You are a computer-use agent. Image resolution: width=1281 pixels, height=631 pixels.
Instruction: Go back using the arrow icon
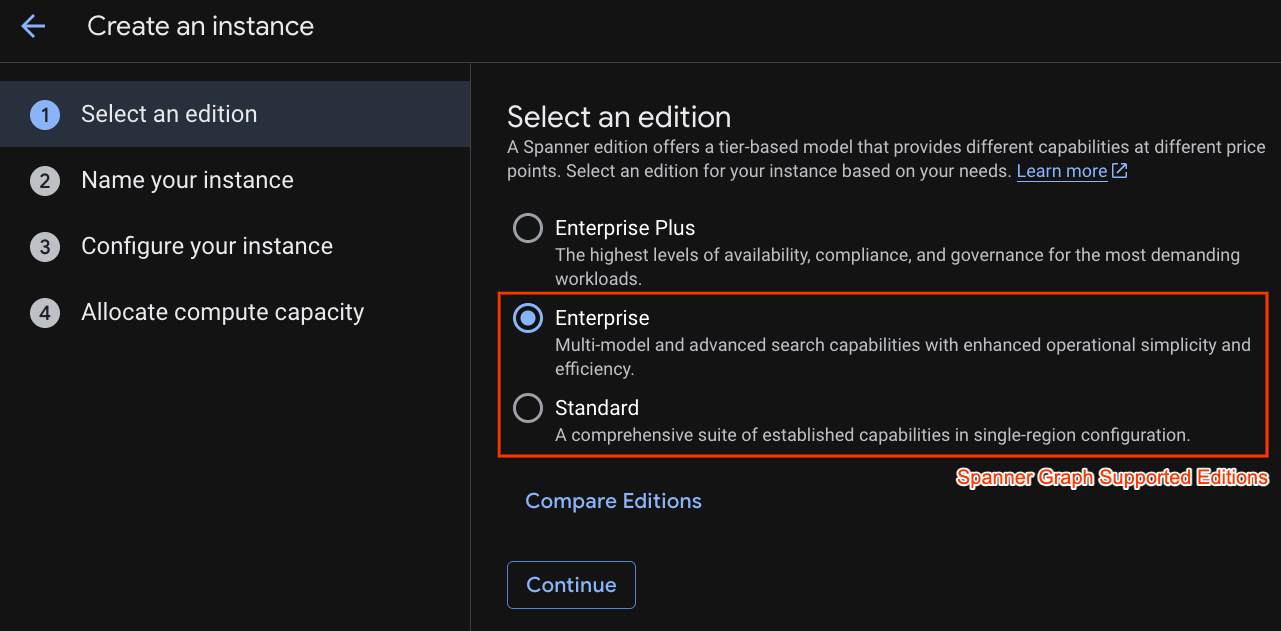click(x=33, y=26)
